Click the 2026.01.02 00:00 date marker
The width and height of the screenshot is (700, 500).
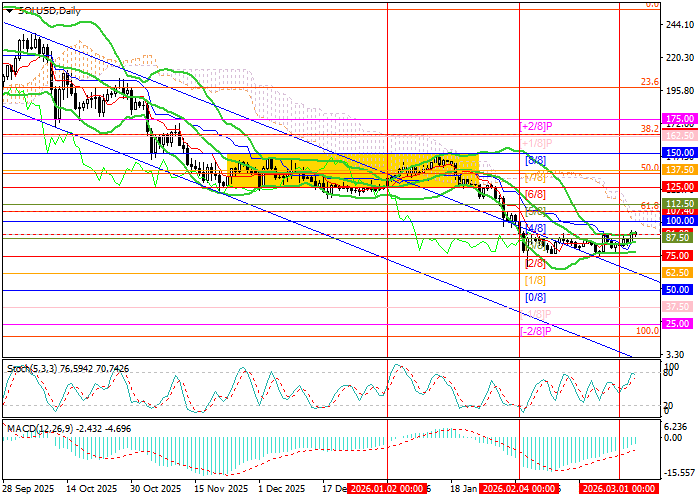tap(387, 488)
